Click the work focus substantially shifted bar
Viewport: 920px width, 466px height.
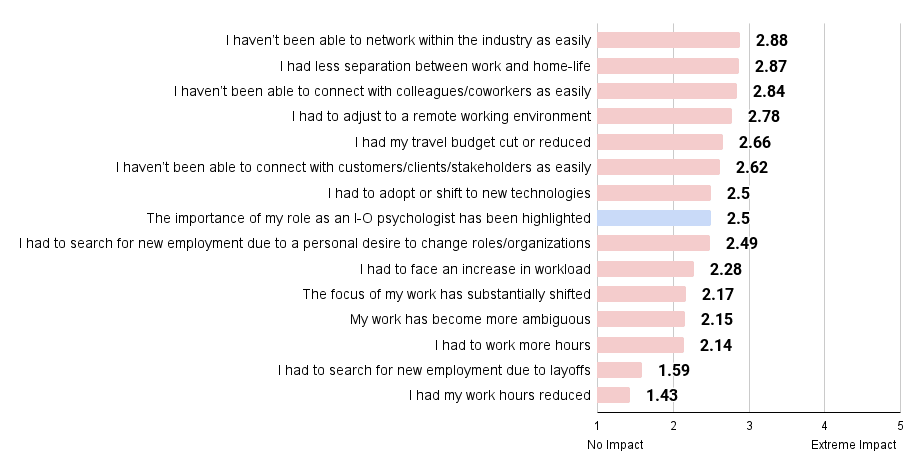tap(642, 294)
